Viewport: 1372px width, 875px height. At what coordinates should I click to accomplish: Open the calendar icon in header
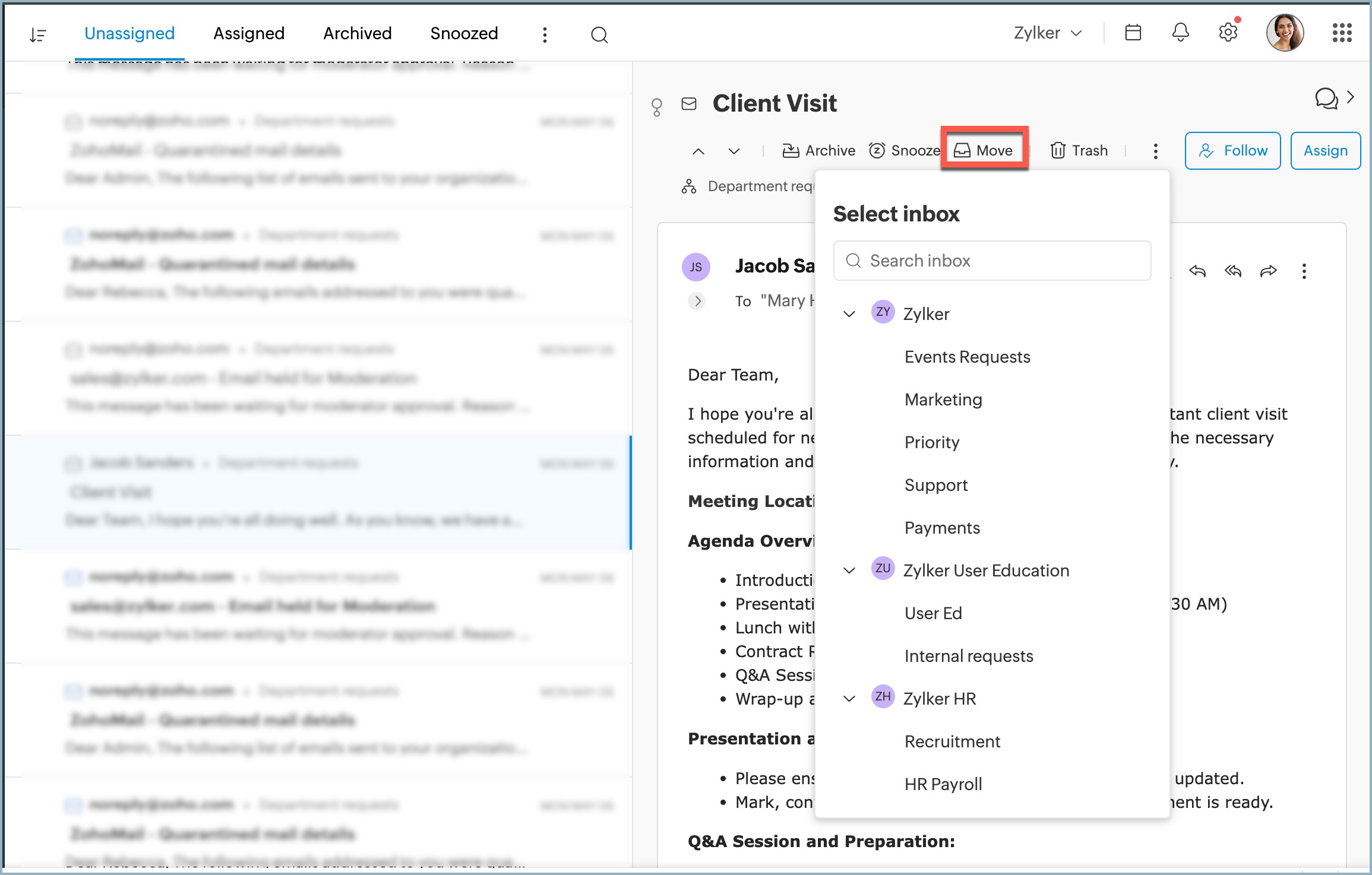coord(1133,33)
